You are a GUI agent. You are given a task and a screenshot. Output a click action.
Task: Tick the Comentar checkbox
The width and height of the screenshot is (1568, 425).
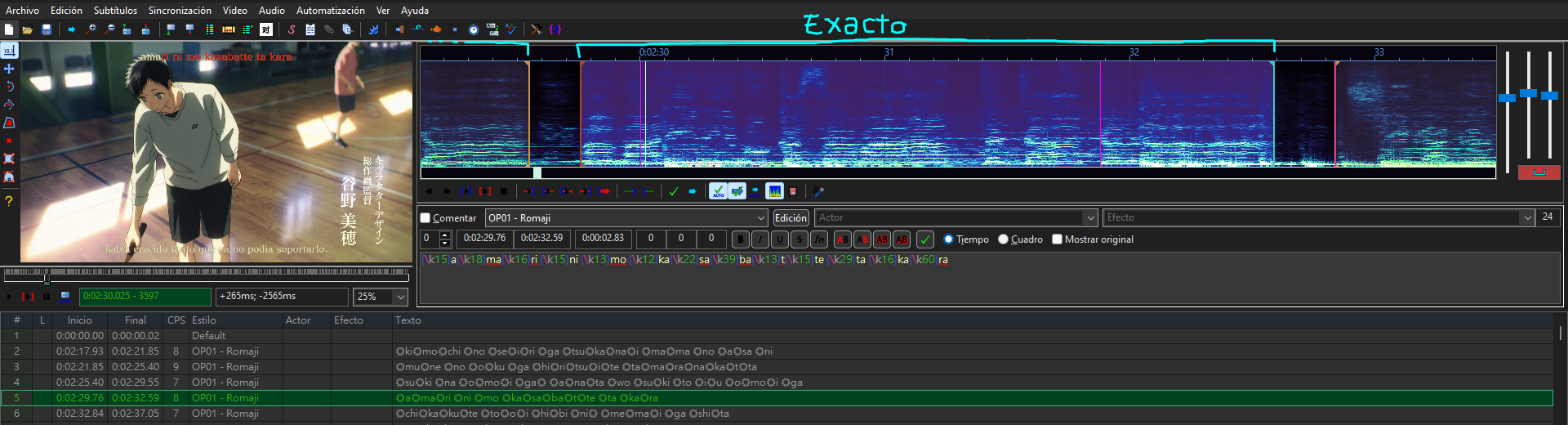pyautogui.click(x=425, y=218)
